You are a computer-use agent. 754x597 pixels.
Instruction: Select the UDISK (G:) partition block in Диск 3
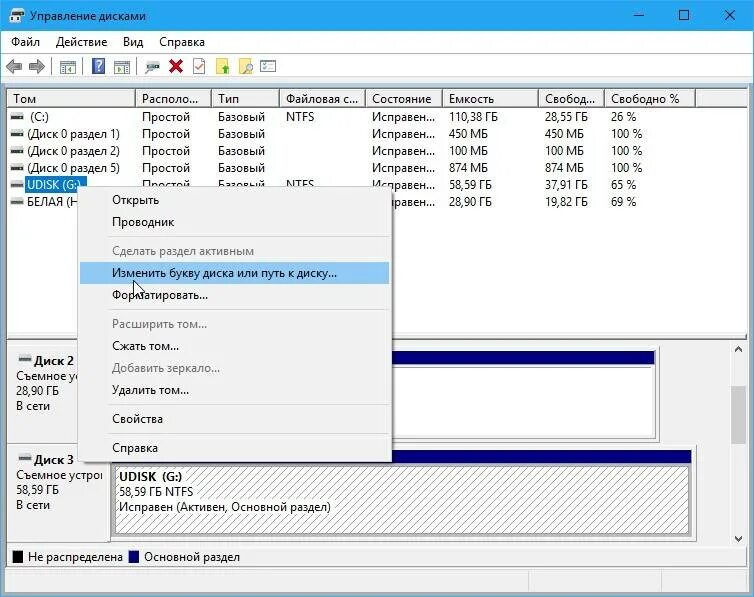402,500
